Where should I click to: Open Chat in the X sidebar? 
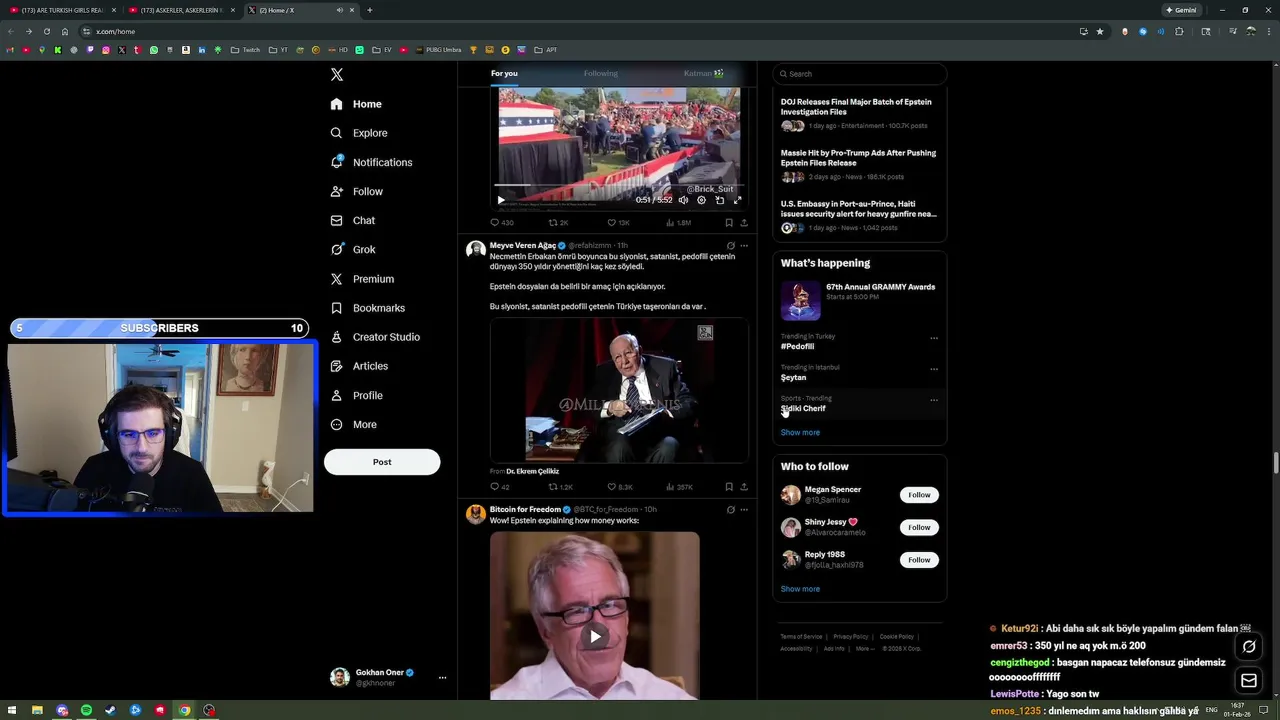pyautogui.click(x=352, y=220)
